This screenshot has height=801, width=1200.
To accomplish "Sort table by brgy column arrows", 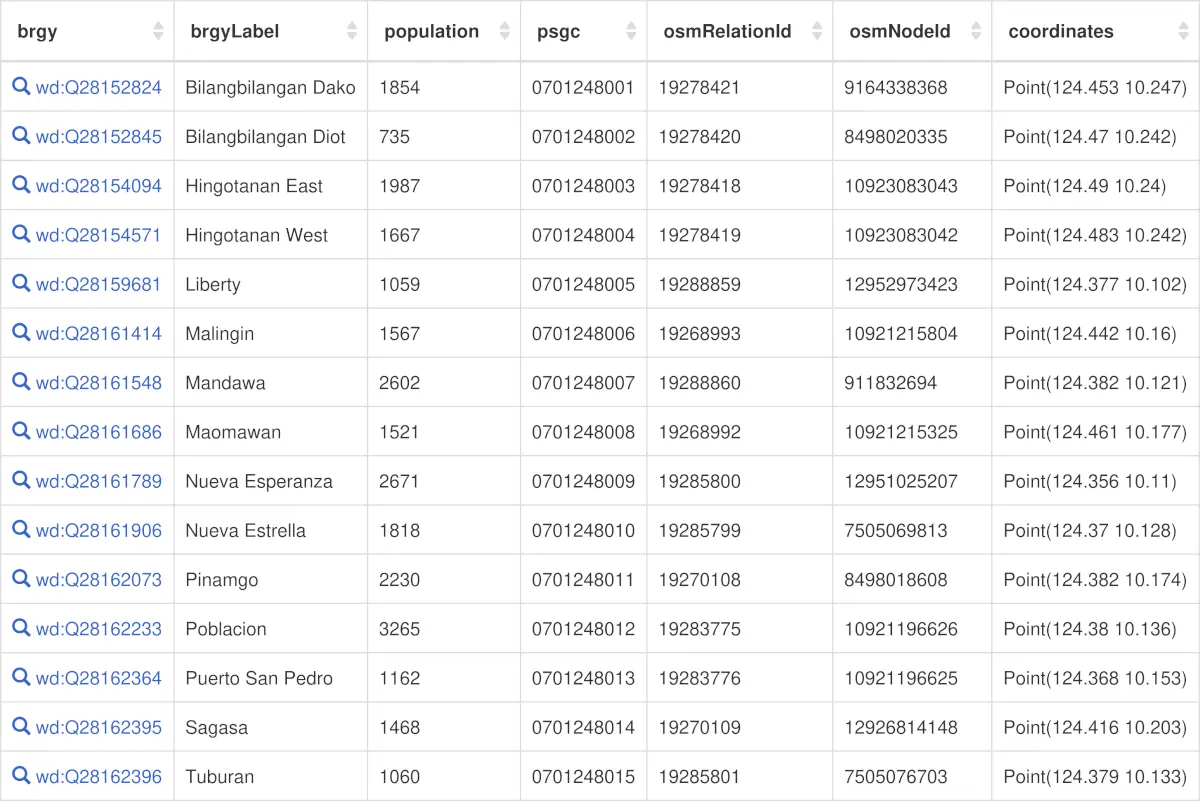I will (158, 31).
